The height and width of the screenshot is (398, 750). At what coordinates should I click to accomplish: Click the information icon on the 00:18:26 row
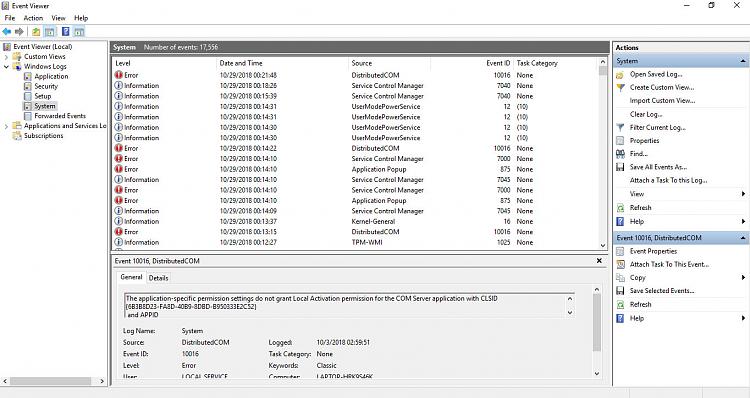point(119,86)
